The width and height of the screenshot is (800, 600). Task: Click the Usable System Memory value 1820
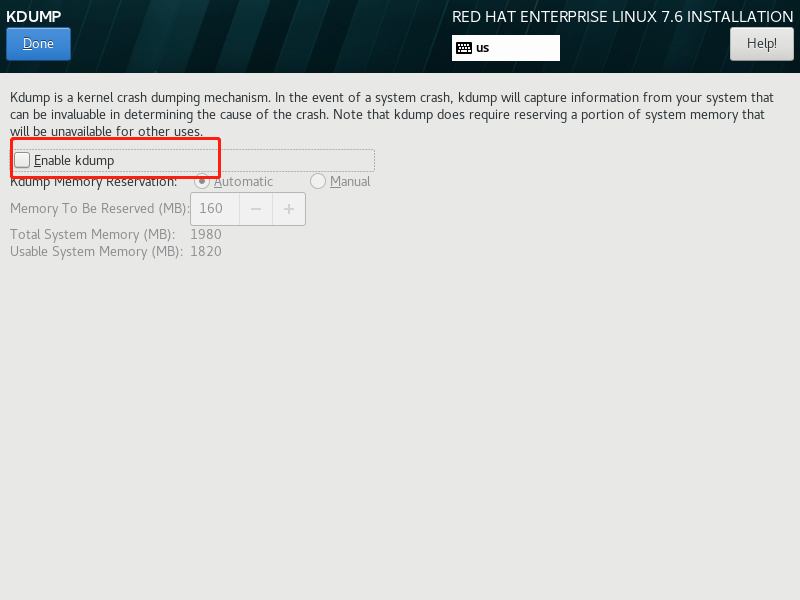pyautogui.click(x=206, y=252)
